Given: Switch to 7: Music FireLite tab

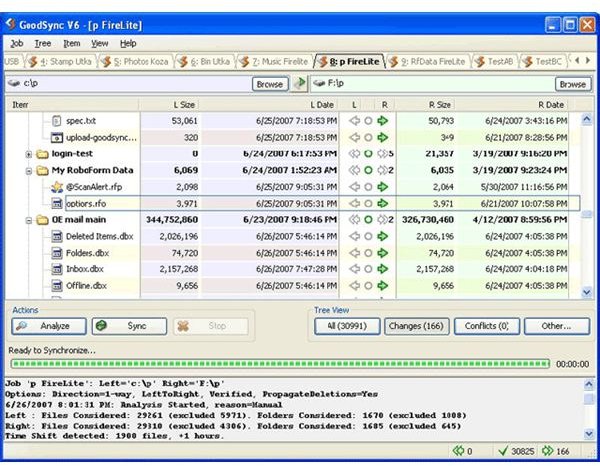Looking at the screenshot, I should [x=276, y=62].
